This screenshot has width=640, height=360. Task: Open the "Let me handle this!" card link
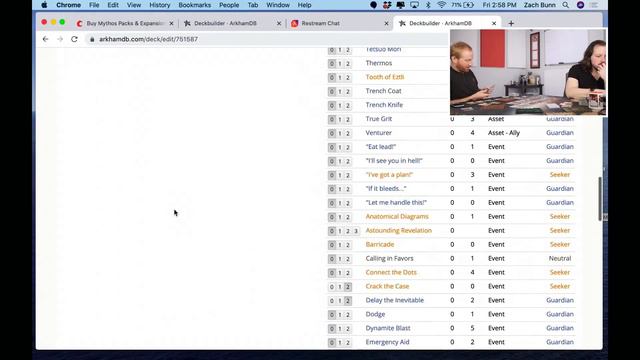coord(396,202)
